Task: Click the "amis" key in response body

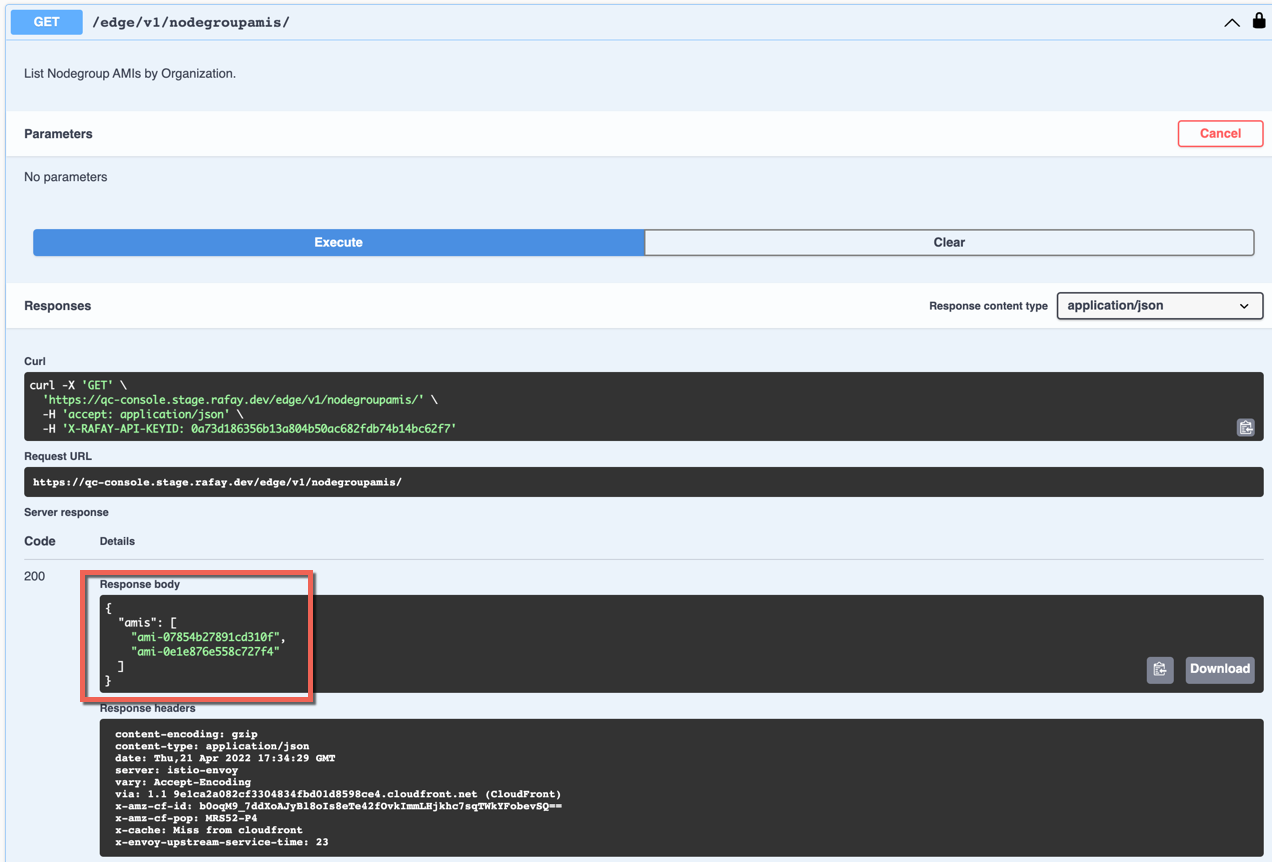Action: click(138, 622)
